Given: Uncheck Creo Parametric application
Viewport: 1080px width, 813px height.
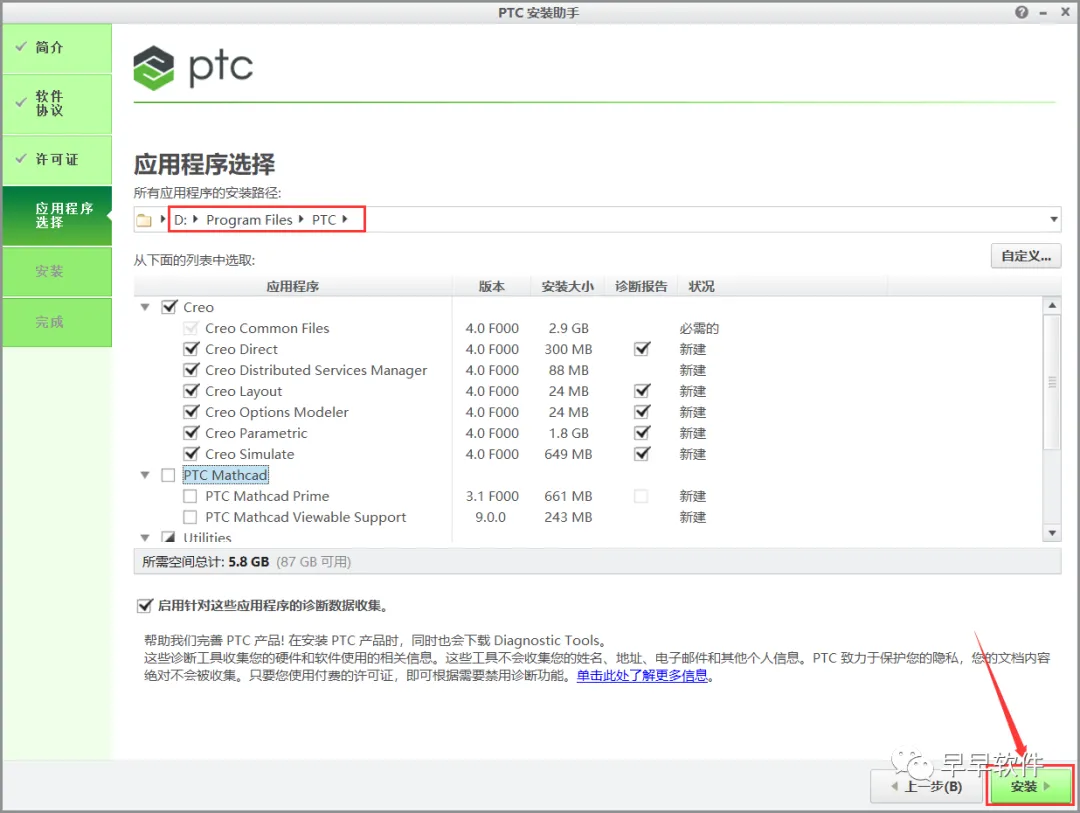Looking at the screenshot, I should 191,433.
